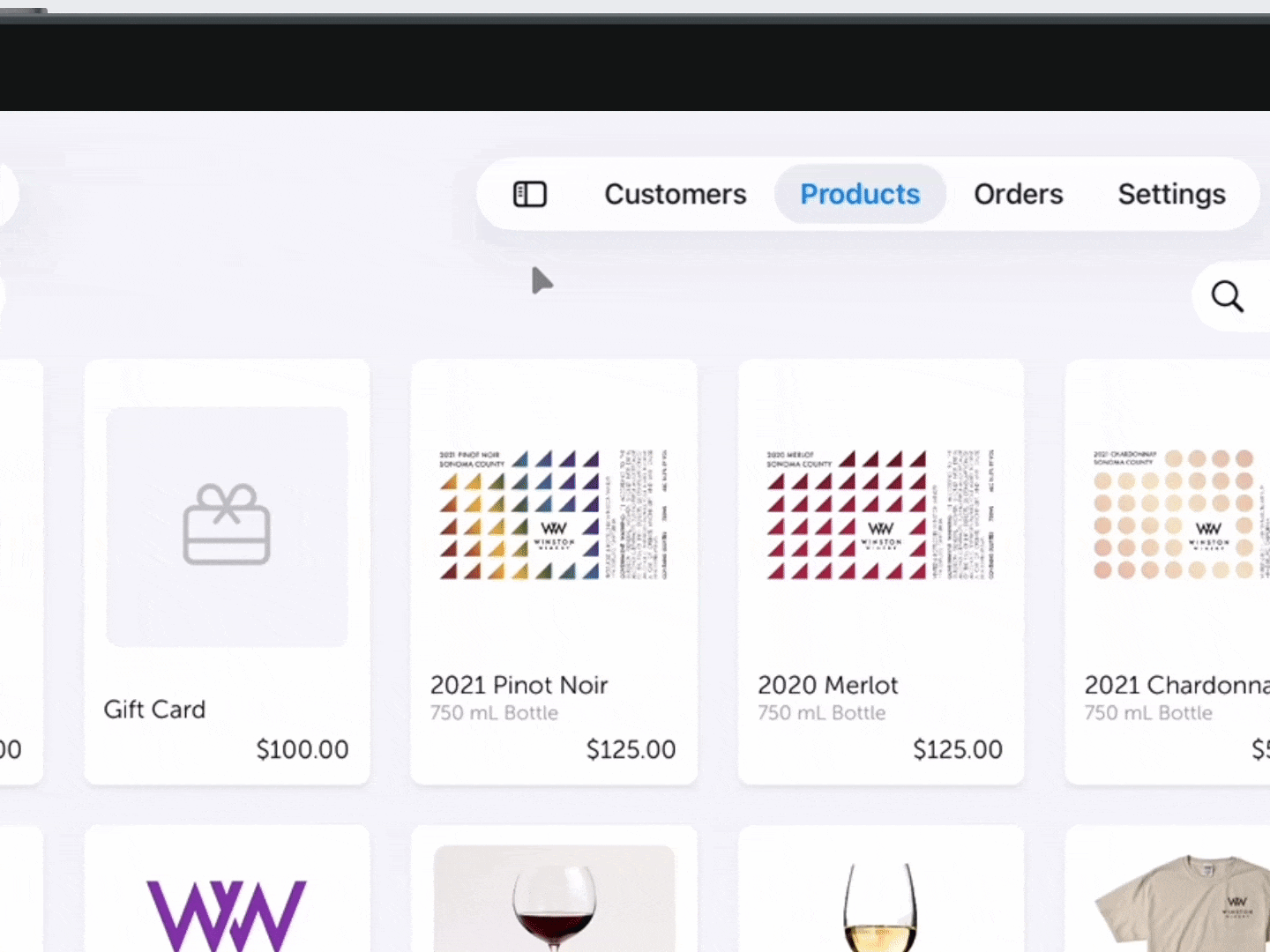Click the Merlot $125.00 price
This screenshot has height=952, width=1270.
pyautogui.click(x=958, y=749)
